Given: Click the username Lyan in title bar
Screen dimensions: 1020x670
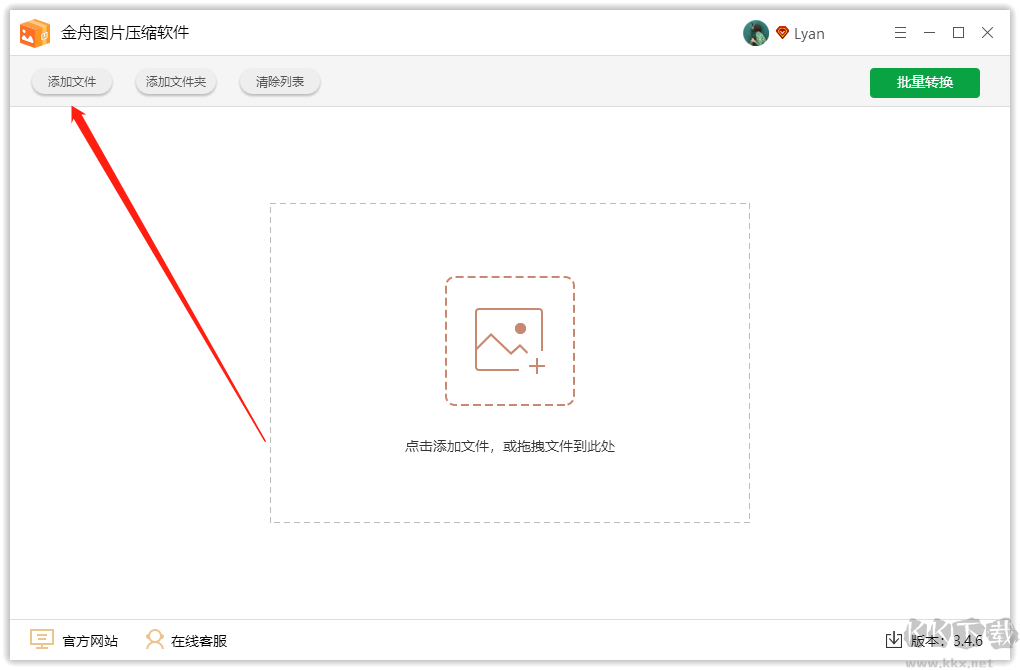Looking at the screenshot, I should coord(810,32).
